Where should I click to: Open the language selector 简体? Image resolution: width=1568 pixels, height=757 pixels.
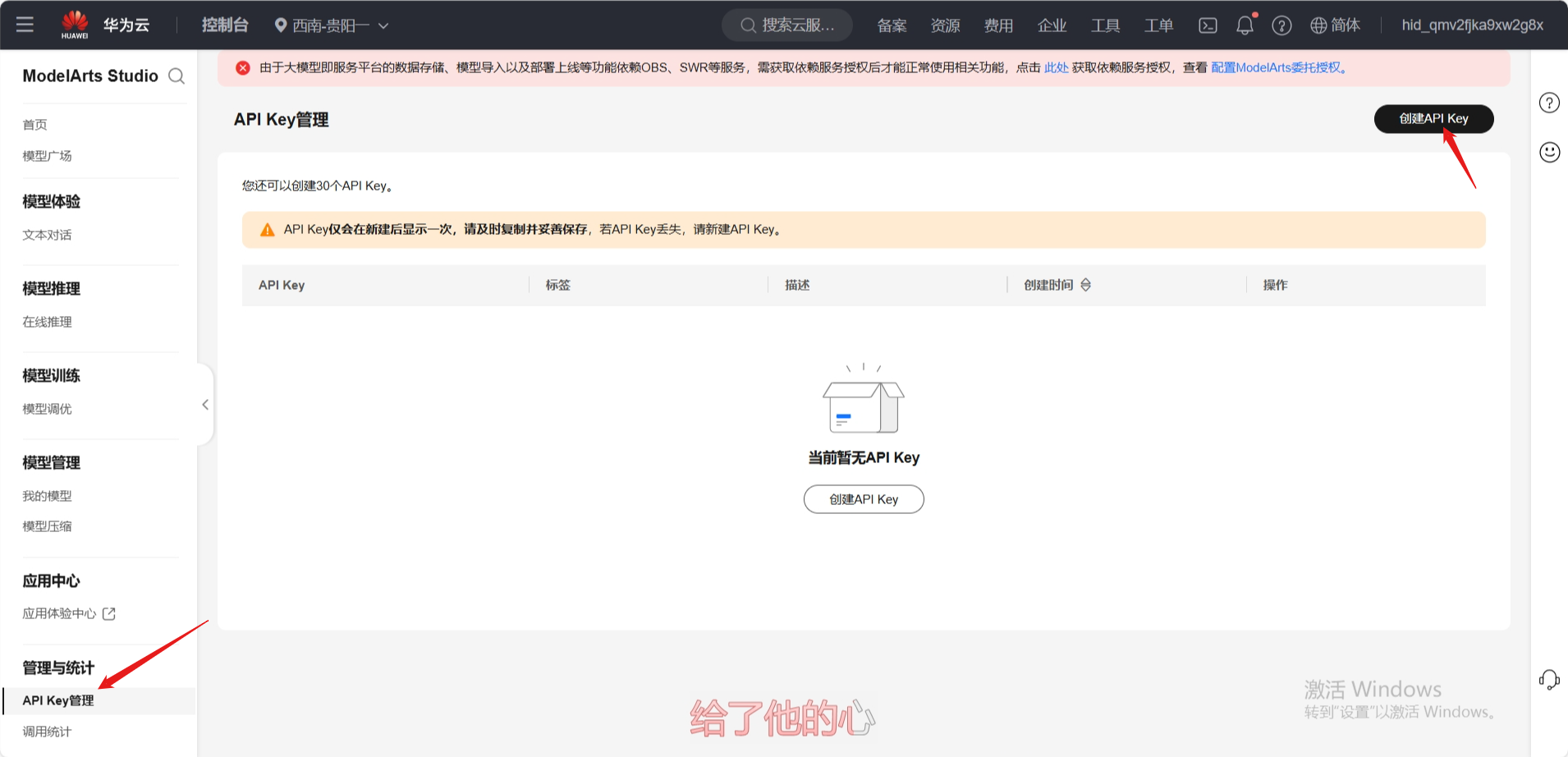(x=1335, y=25)
